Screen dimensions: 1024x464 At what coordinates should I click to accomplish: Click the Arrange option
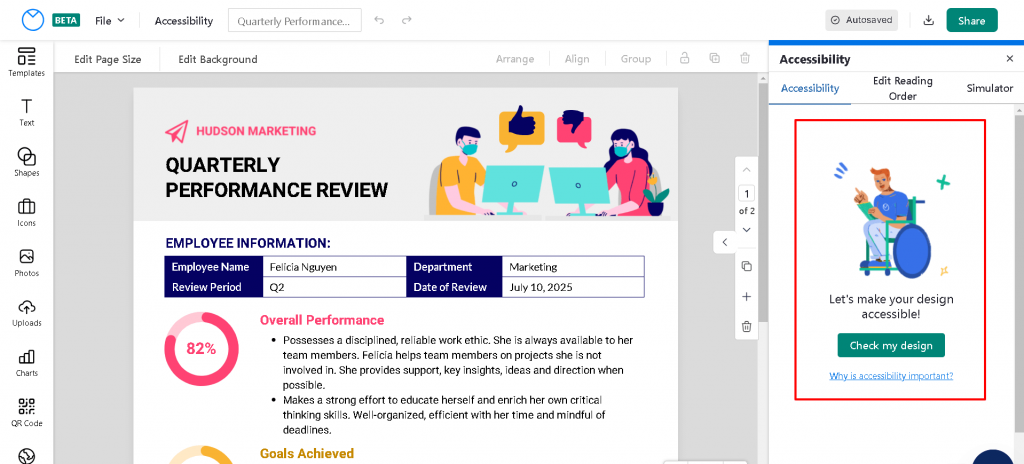click(x=515, y=59)
